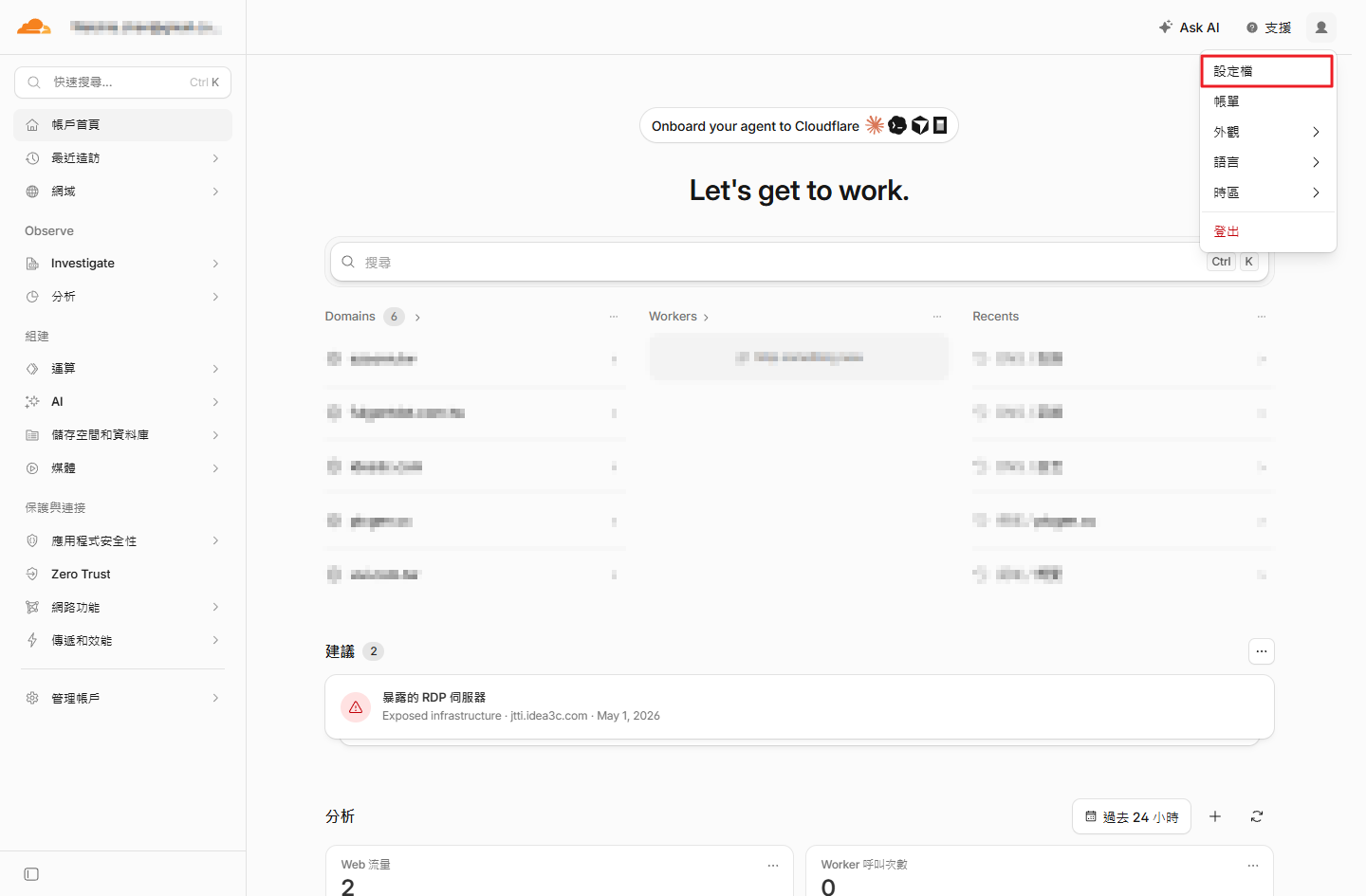Viewport: 1366px width, 896px height.
Task: Click the 管理帳戶 gear icon
Action: 32,698
